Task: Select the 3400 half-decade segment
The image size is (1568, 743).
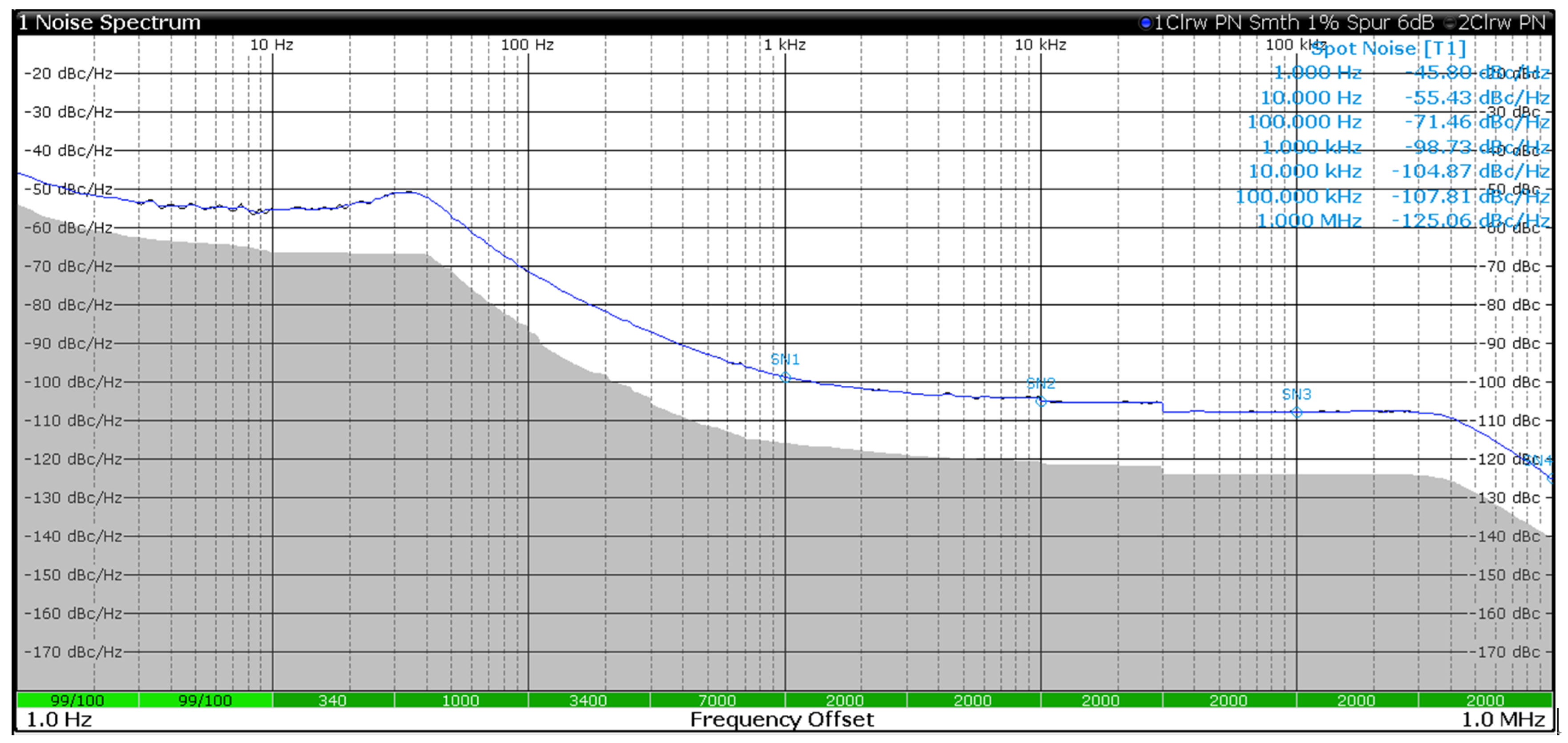Action: 588,700
